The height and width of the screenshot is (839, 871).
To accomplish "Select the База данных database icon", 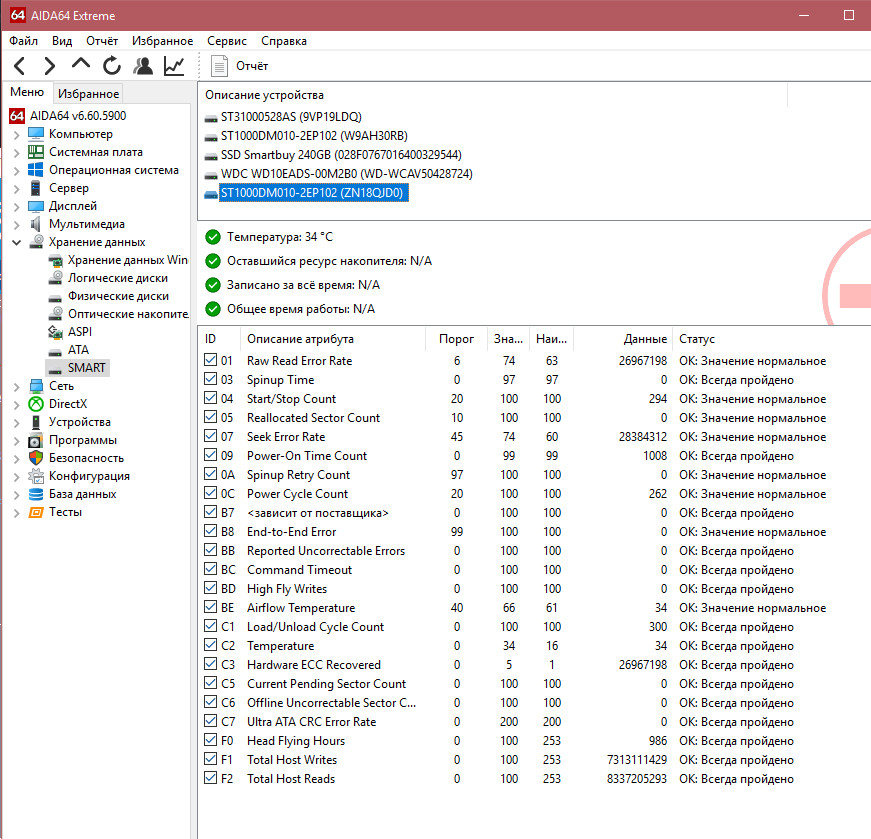I will point(36,494).
